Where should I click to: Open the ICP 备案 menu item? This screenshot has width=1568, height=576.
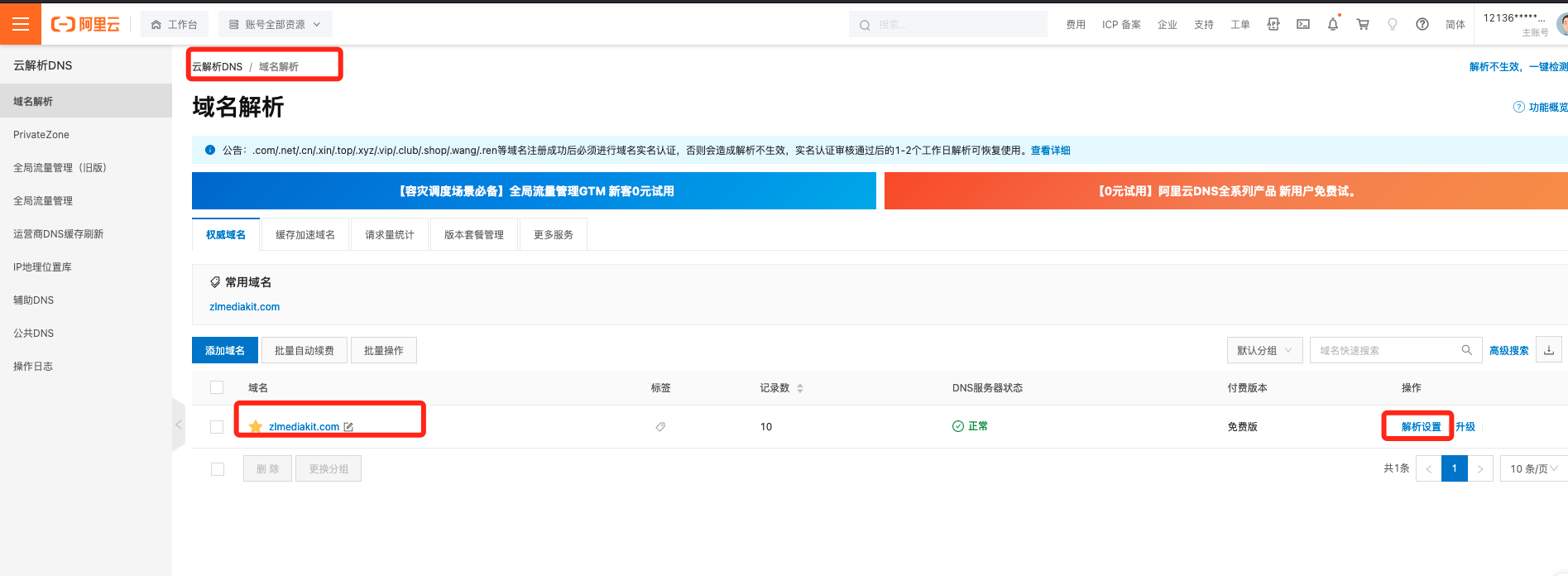click(x=1121, y=25)
